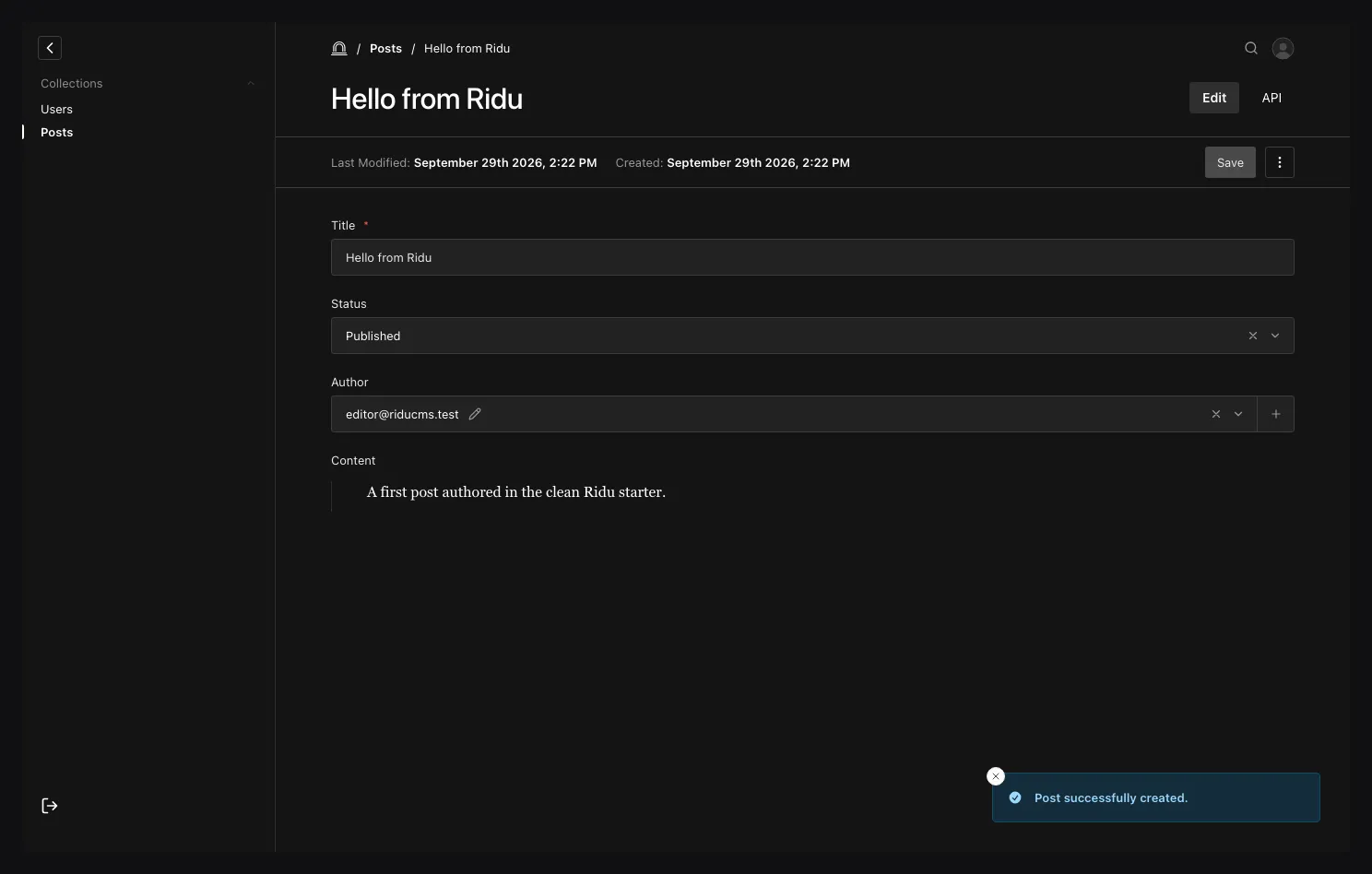
Task: Open the three-dot document actions menu
Action: point(1280,162)
